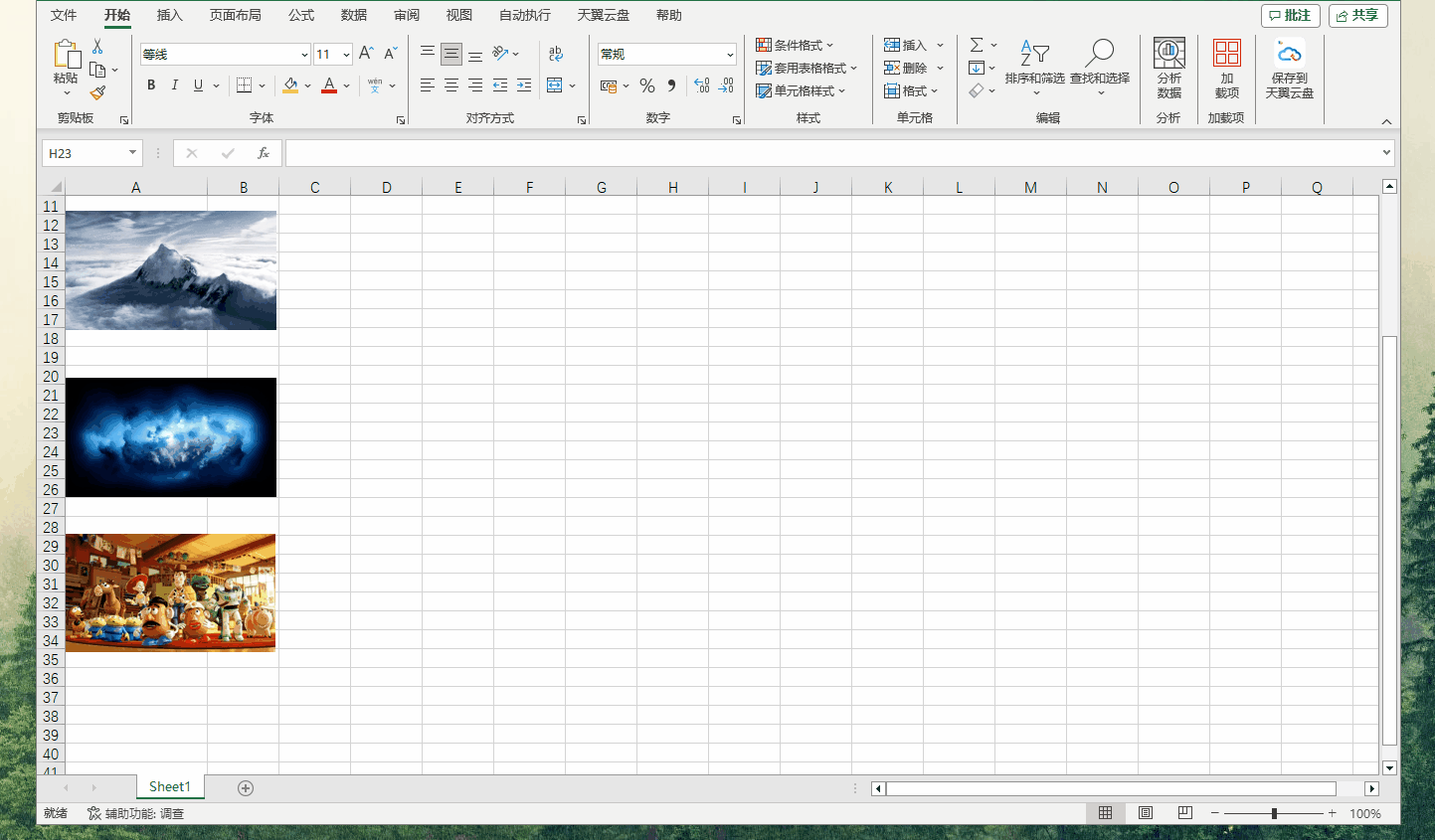Click the wrap text icon

556,54
